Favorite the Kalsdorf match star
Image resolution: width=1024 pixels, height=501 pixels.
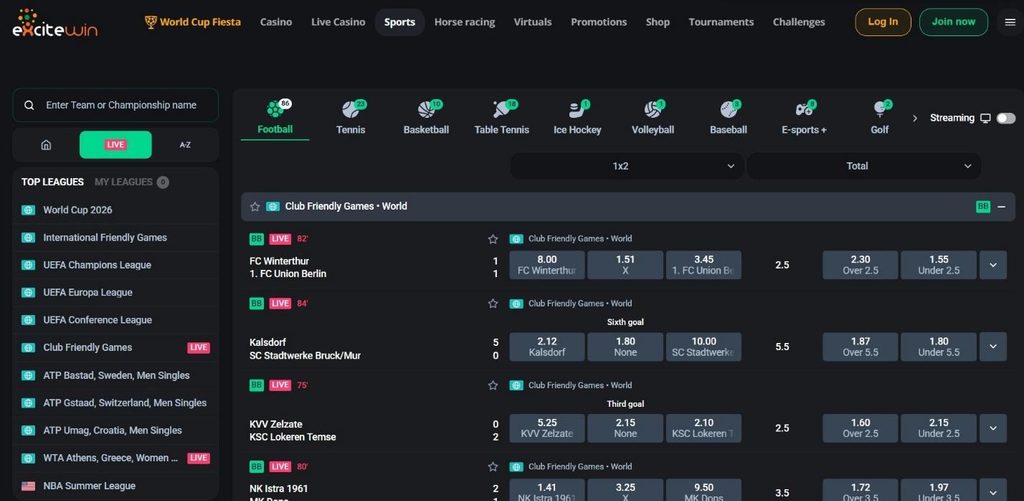pyautogui.click(x=493, y=304)
